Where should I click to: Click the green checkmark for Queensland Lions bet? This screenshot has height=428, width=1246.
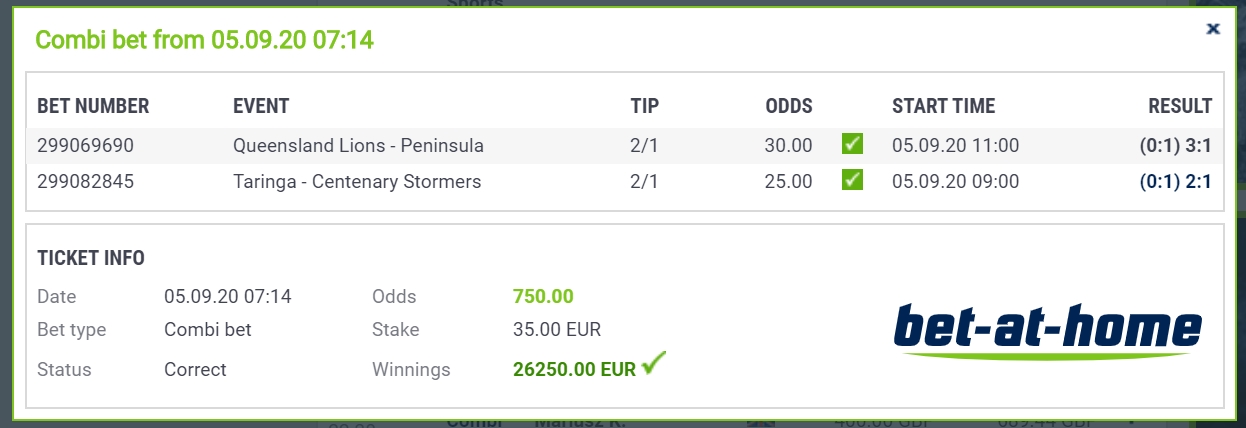point(852,145)
